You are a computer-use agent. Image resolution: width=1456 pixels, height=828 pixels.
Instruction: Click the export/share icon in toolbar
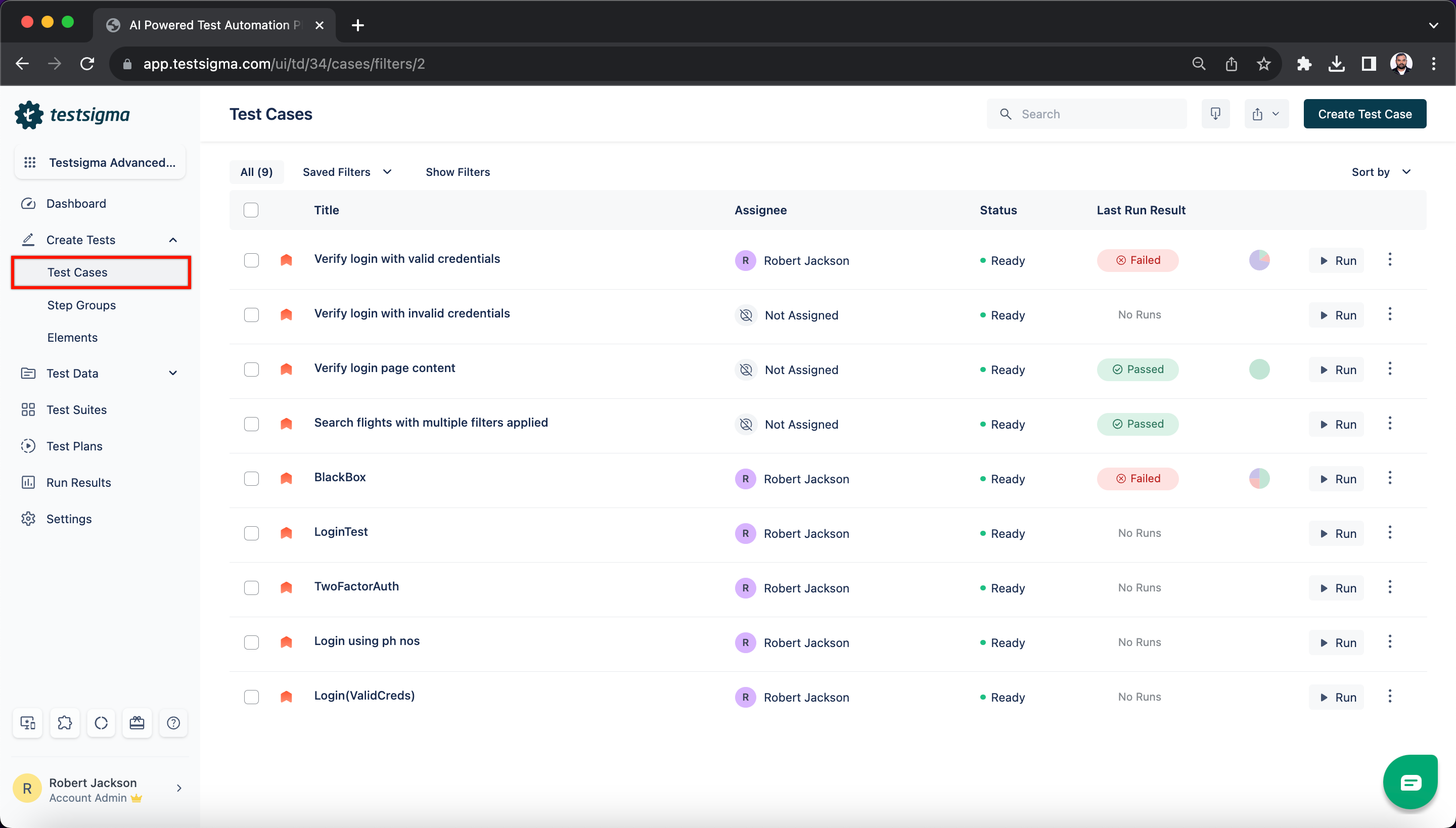coord(1258,114)
